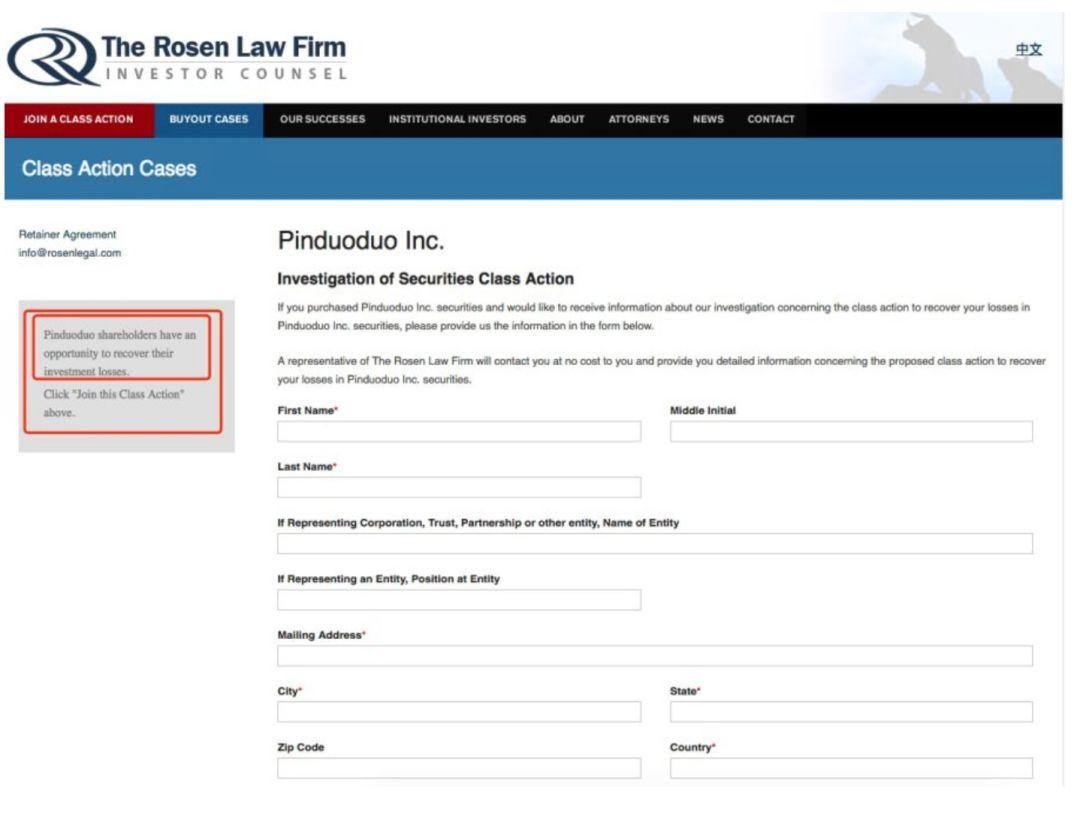Image resolution: width=1080 pixels, height=823 pixels.
Task: Focus the First Name input field
Action: [x=459, y=432]
